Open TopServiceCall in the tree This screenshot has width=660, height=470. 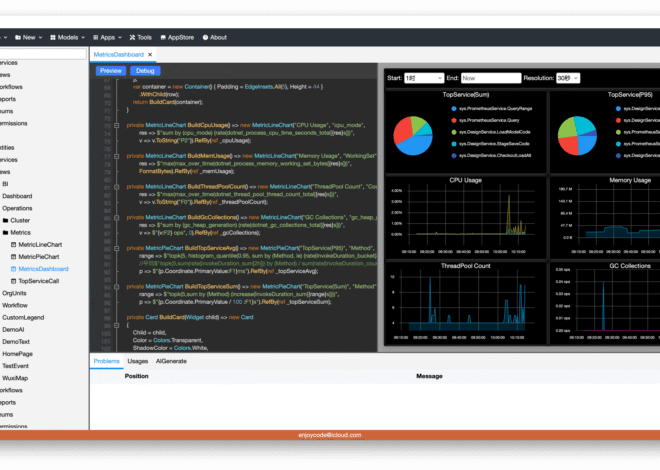tap(38, 281)
